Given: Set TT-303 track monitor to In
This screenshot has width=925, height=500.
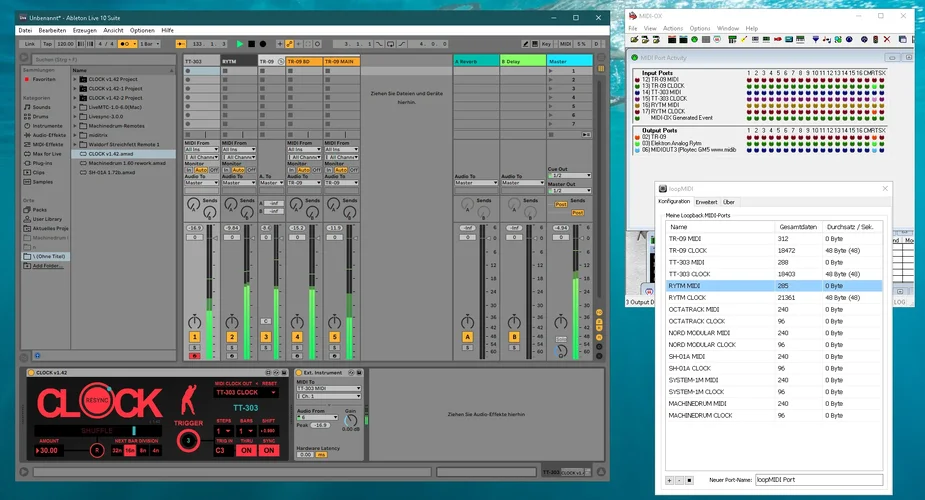Looking at the screenshot, I should pos(189,170).
